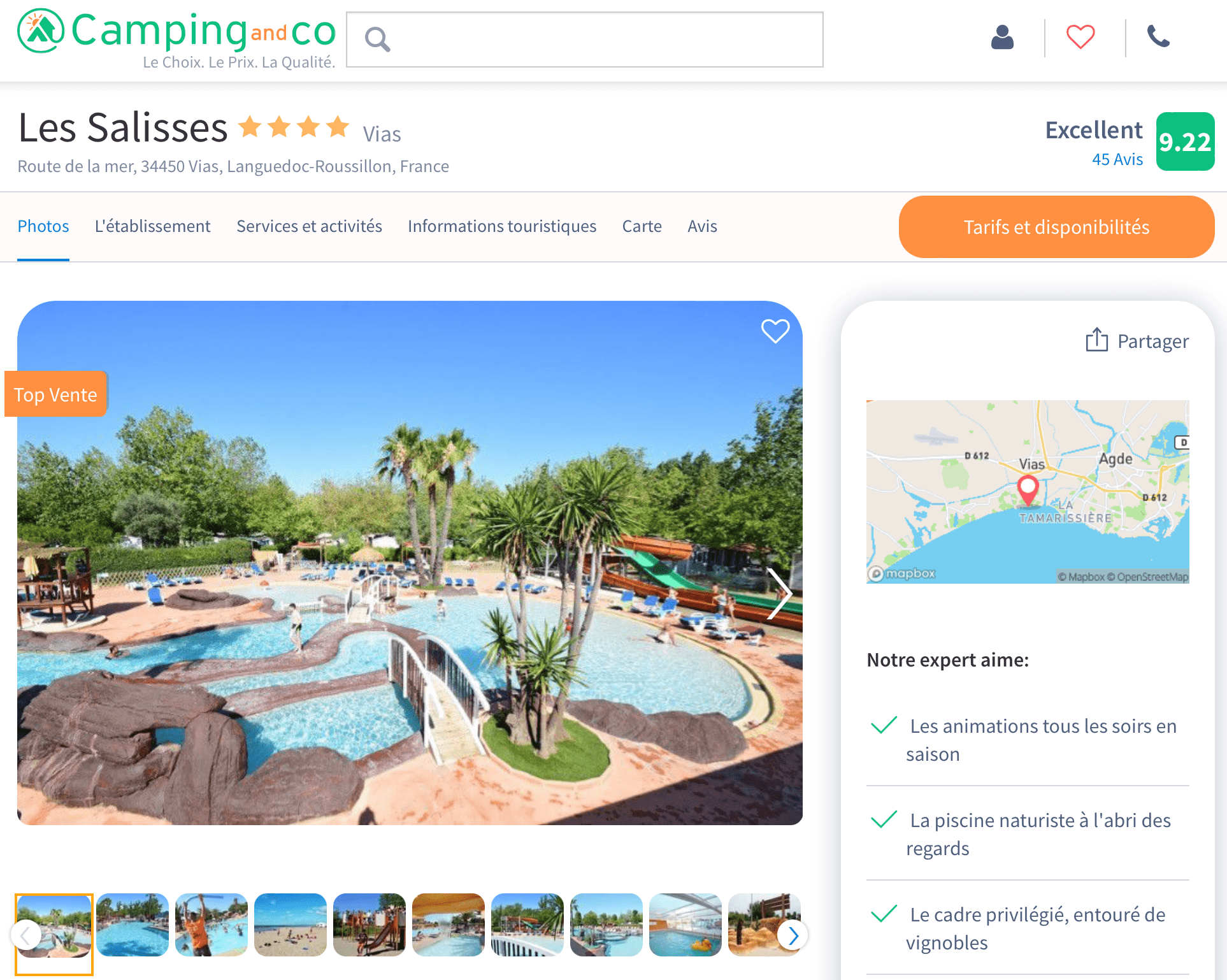Open the Camping and Co logo

coord(176,38)
